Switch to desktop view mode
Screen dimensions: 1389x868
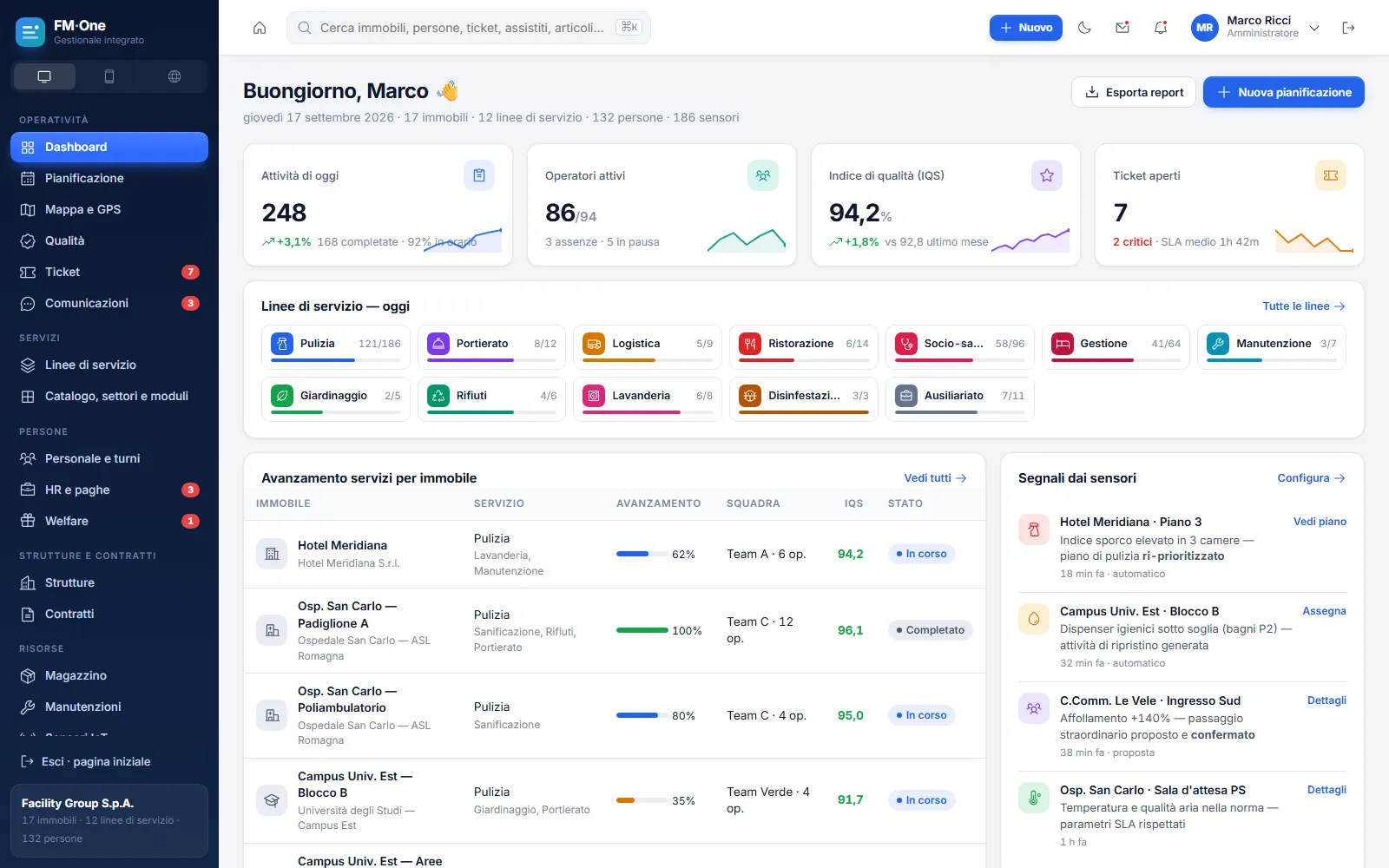(x=44, y=76)
